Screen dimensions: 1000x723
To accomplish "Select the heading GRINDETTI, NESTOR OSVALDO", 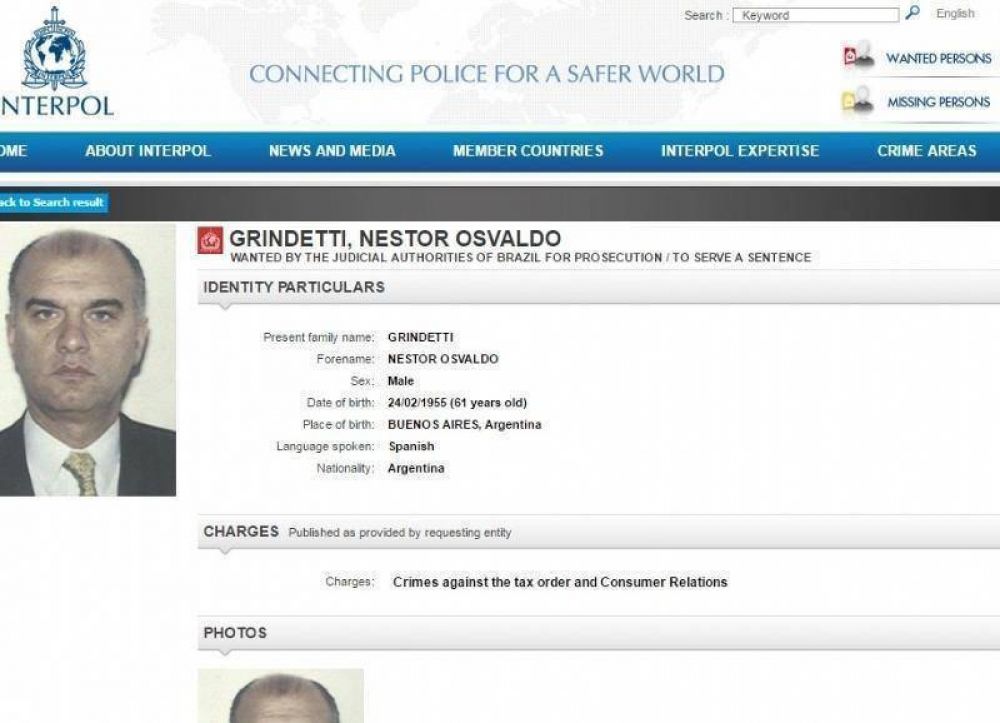I will coord(395,238).
